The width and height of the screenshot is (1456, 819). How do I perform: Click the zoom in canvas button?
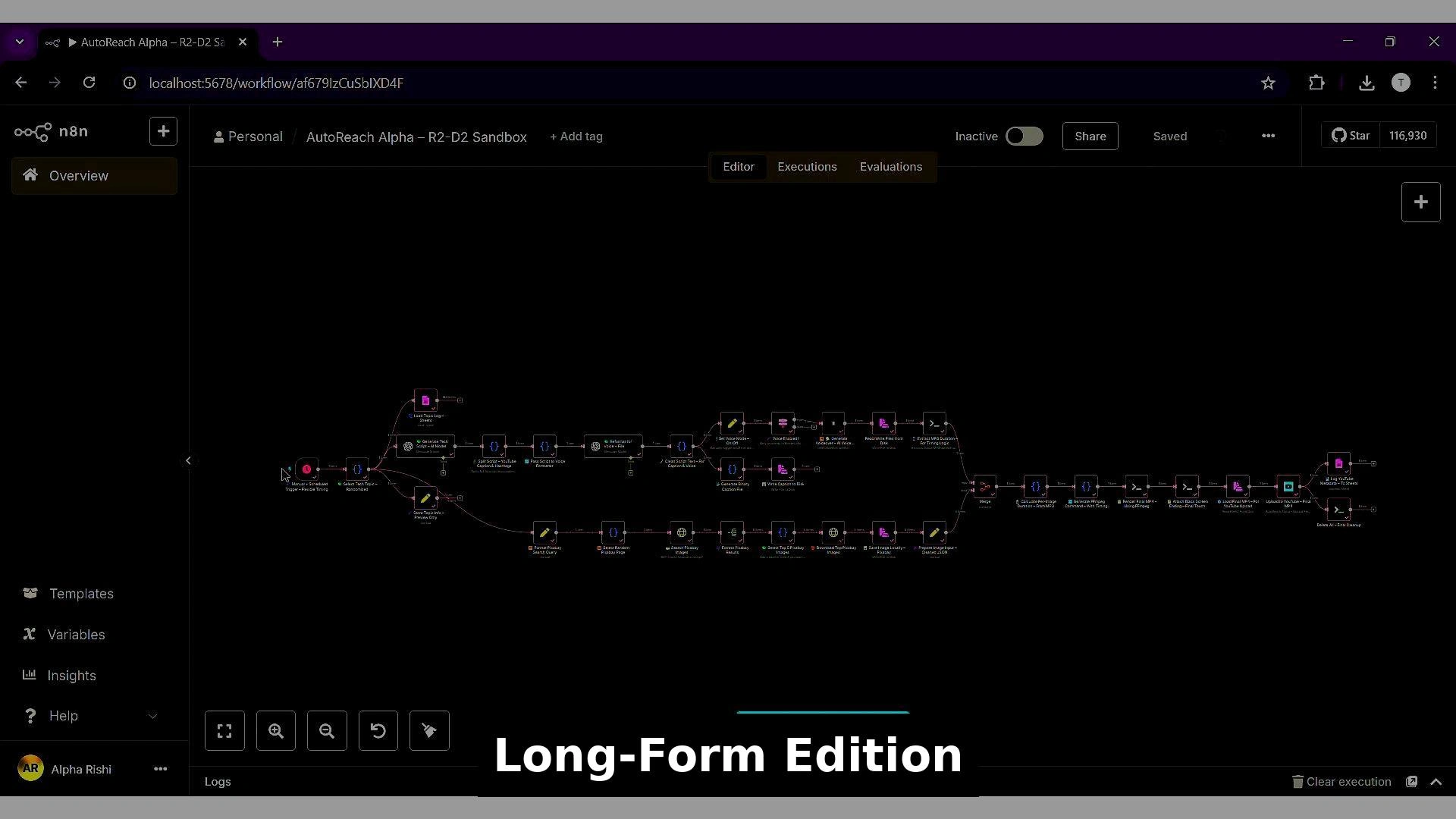point(276,731)
